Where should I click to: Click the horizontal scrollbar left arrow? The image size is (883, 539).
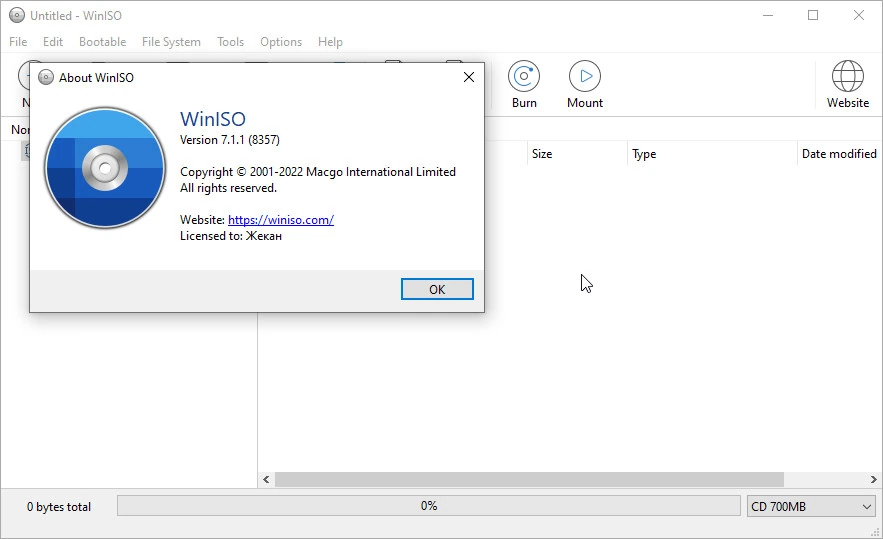[266, 479]
